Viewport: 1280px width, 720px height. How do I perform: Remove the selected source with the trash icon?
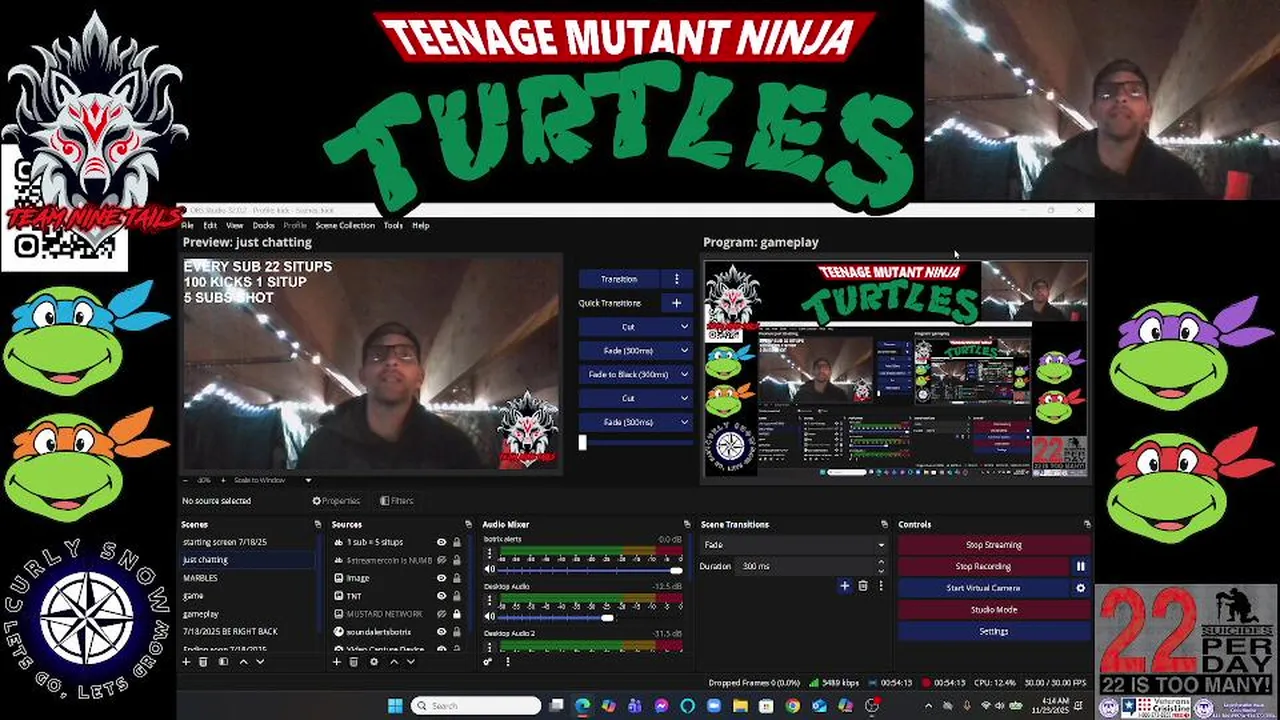click(354, 661)
